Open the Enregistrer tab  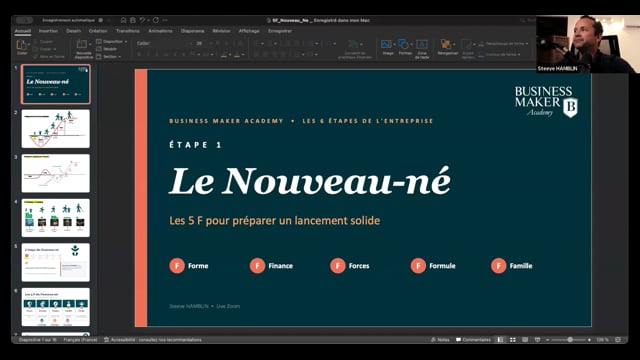(280, 31)
